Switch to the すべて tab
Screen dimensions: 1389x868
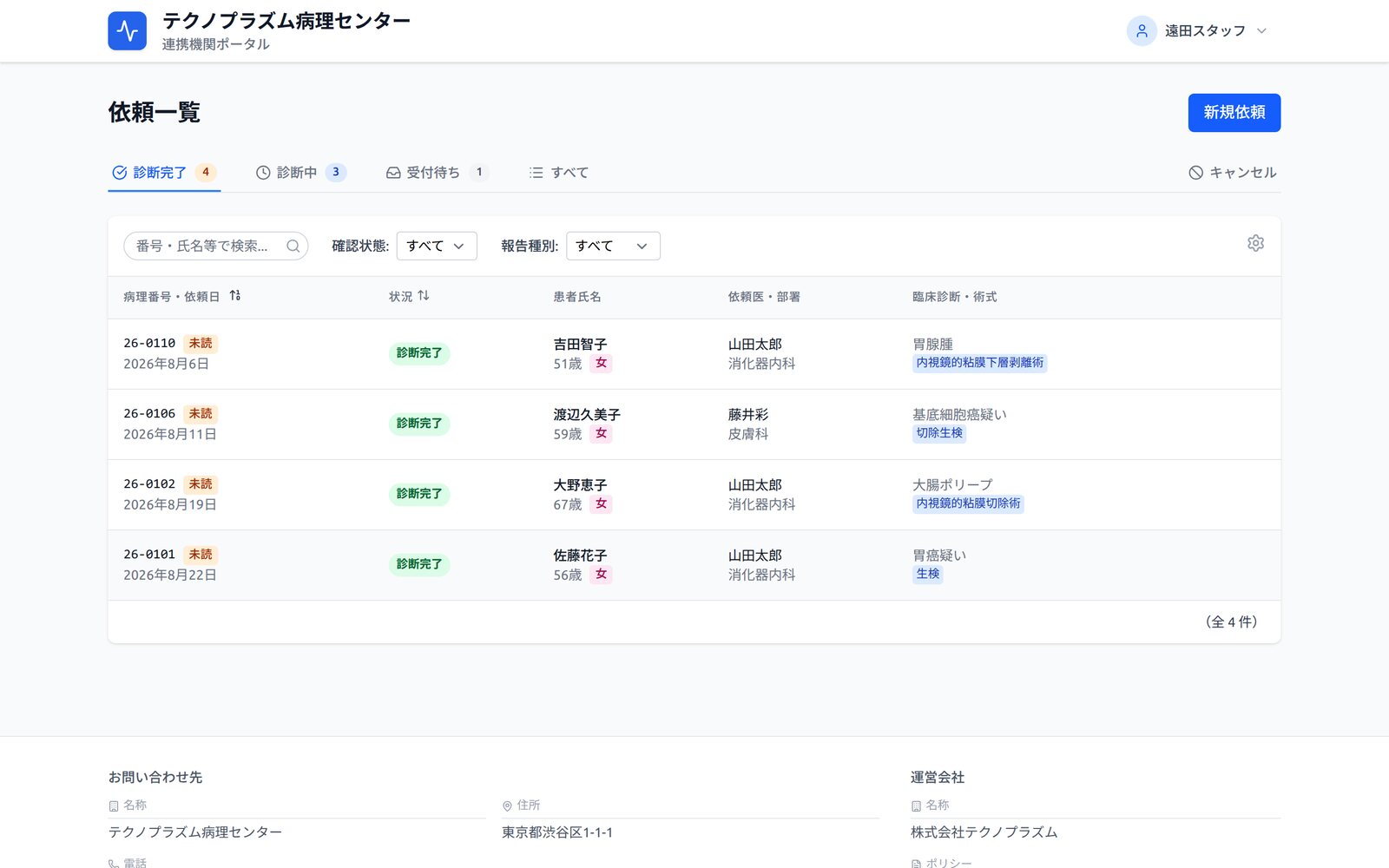(x=559, y=173)
